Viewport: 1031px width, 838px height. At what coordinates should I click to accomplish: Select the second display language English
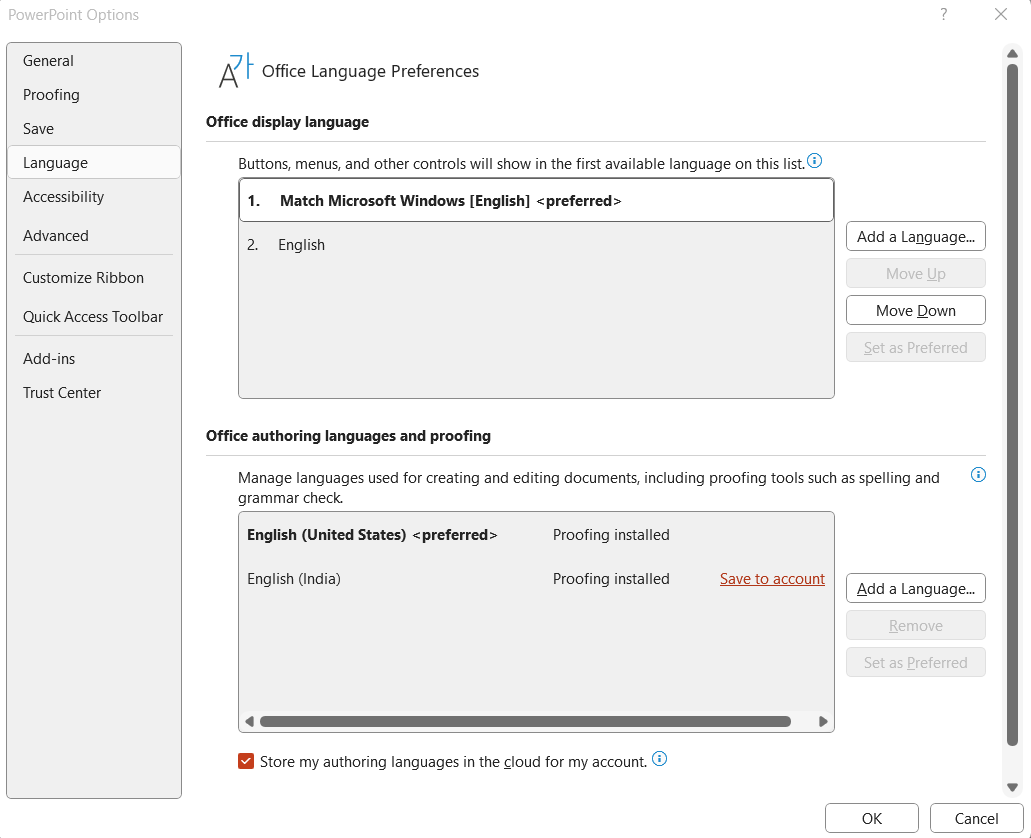coord(537,245)
